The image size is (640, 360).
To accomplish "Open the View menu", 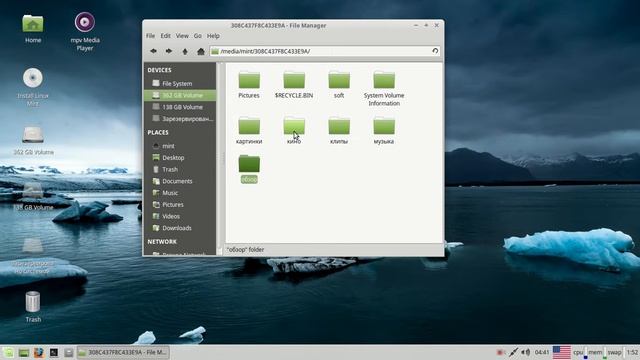I will click(182, 36).
